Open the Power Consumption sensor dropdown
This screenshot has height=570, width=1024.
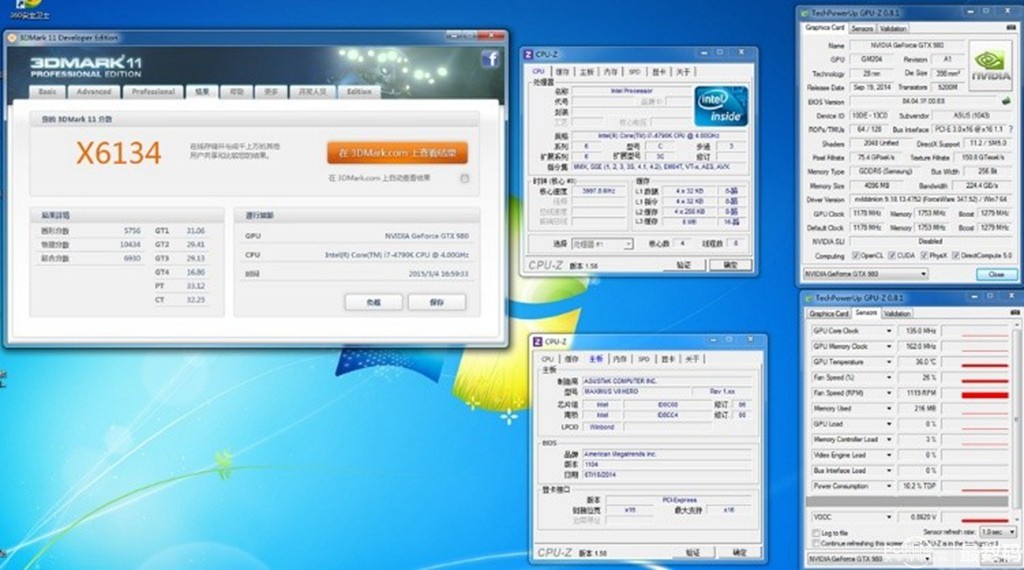(889, 486)
